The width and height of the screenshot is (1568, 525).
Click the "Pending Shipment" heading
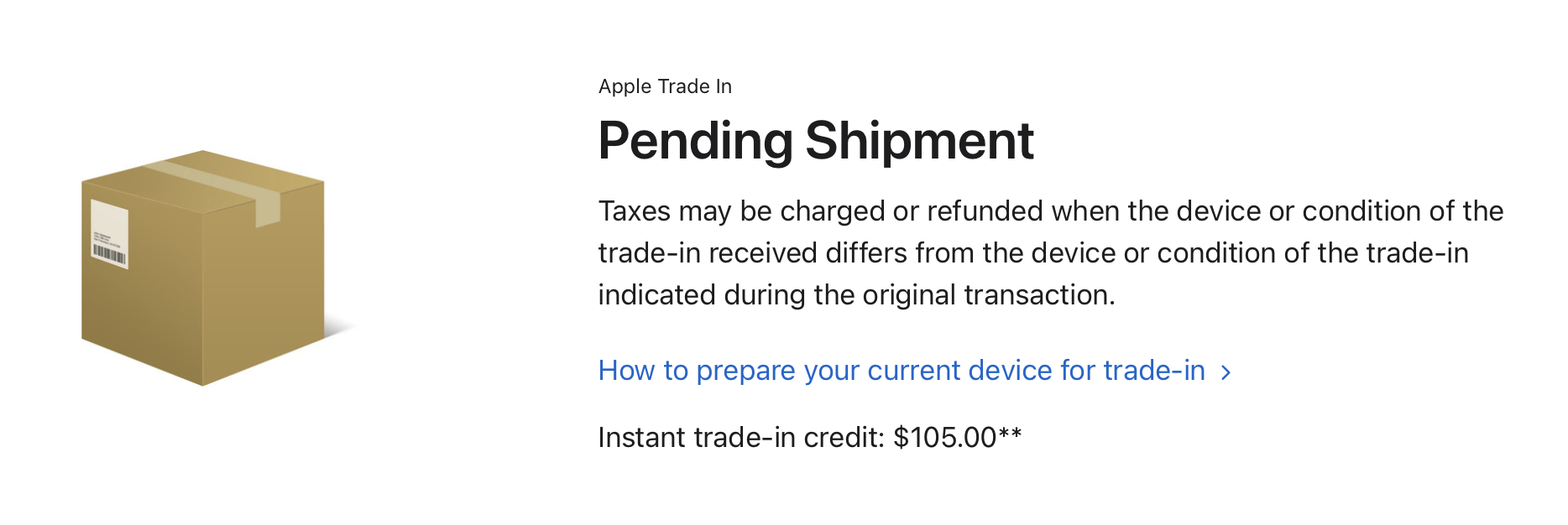(815, 141)
